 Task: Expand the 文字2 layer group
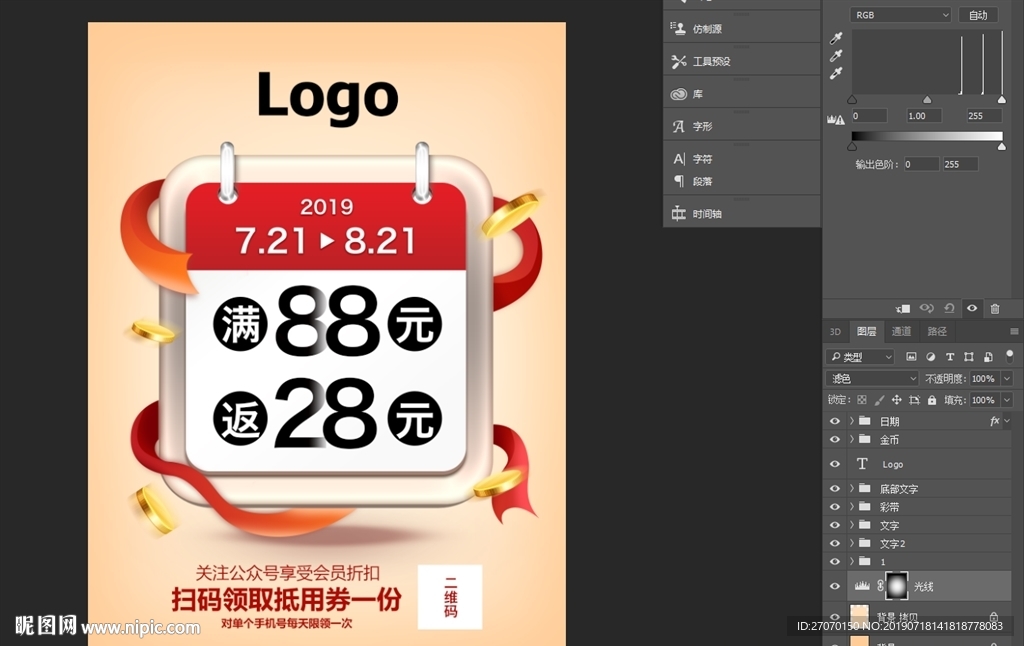[852, 543]
